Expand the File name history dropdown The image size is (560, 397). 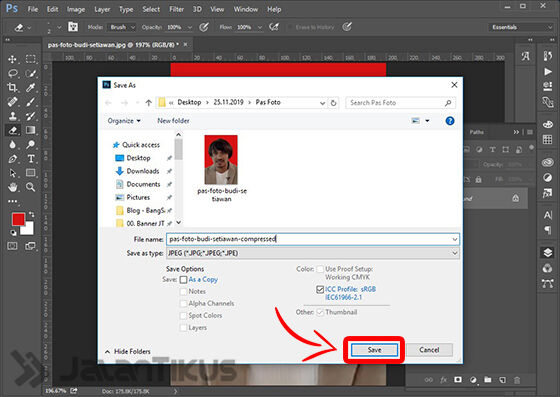(455, 239)
